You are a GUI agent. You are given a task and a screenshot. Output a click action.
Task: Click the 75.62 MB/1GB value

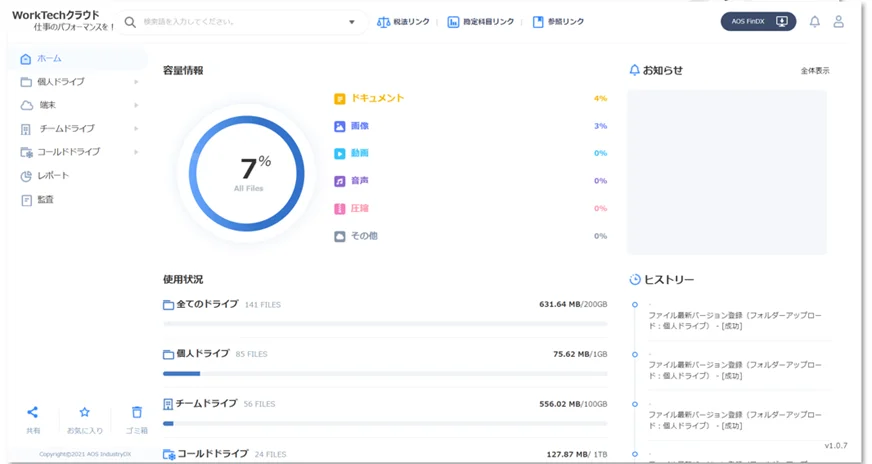580,354
